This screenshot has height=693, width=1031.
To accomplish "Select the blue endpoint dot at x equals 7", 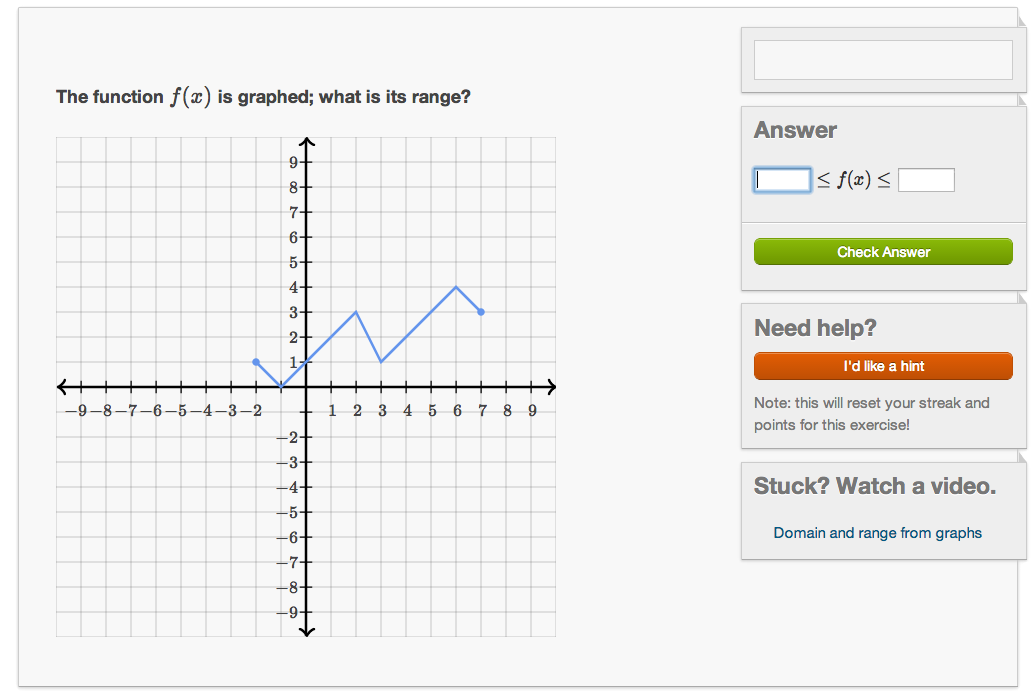I will (x=481, y=312).
